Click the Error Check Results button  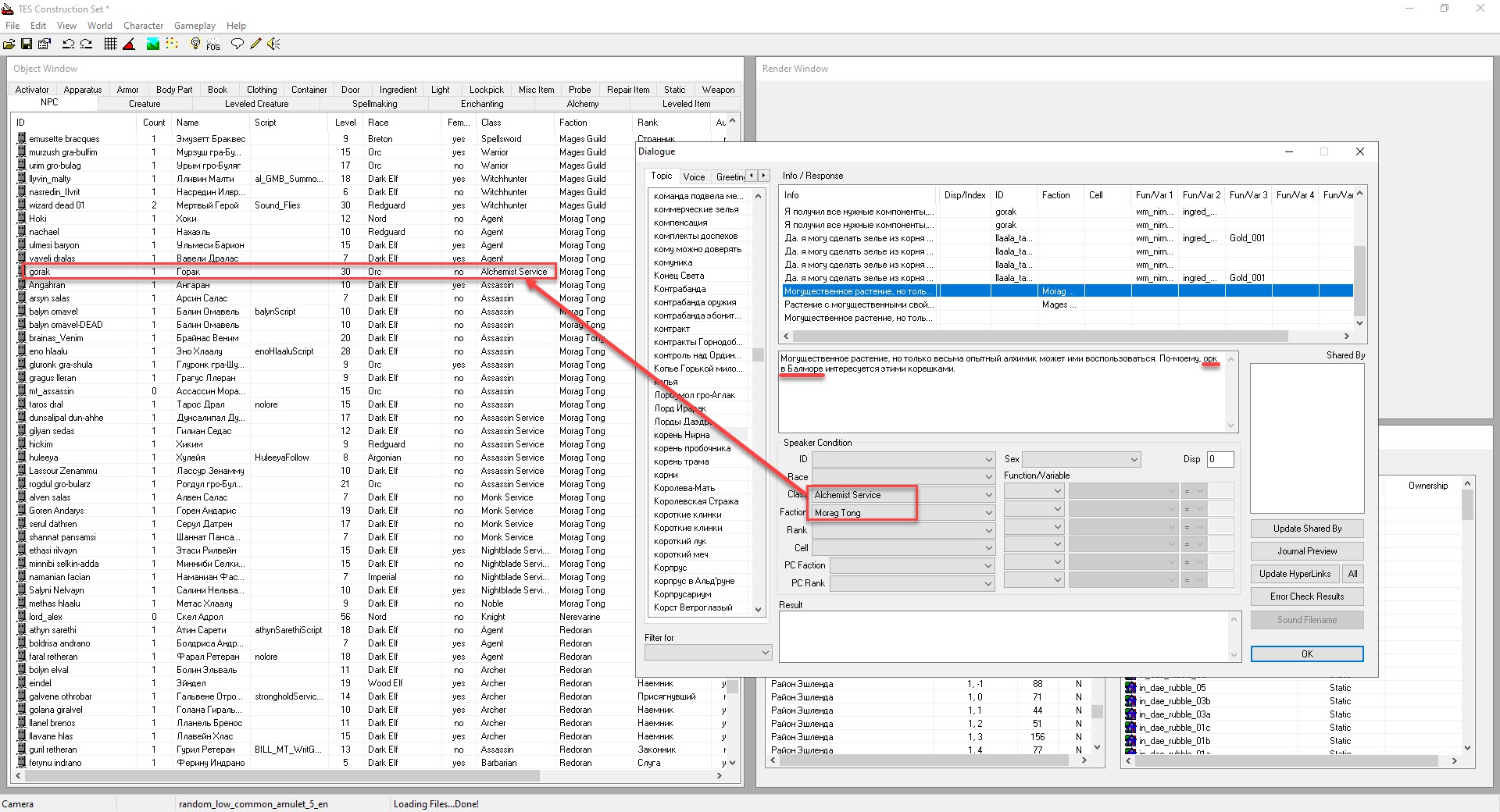point(1307,597)
